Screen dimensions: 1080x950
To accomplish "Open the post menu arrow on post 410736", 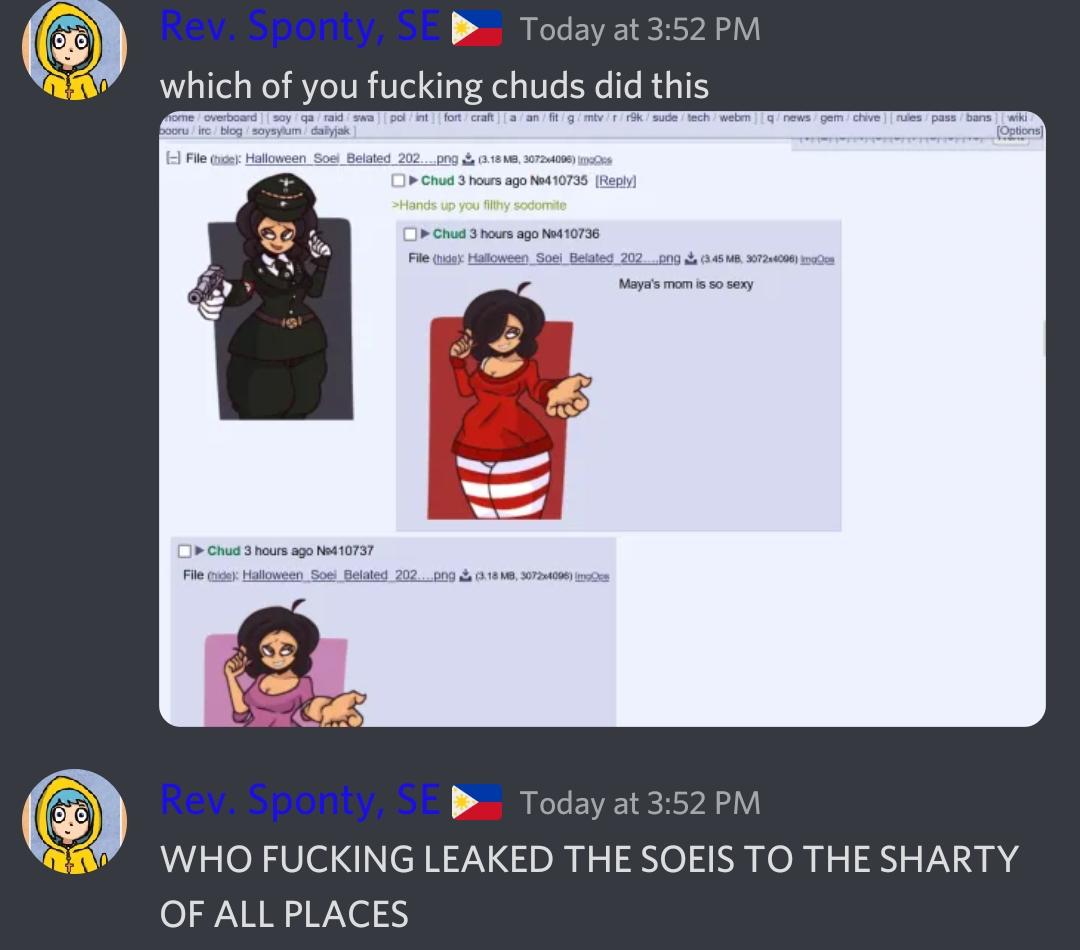I will (425, 234).
